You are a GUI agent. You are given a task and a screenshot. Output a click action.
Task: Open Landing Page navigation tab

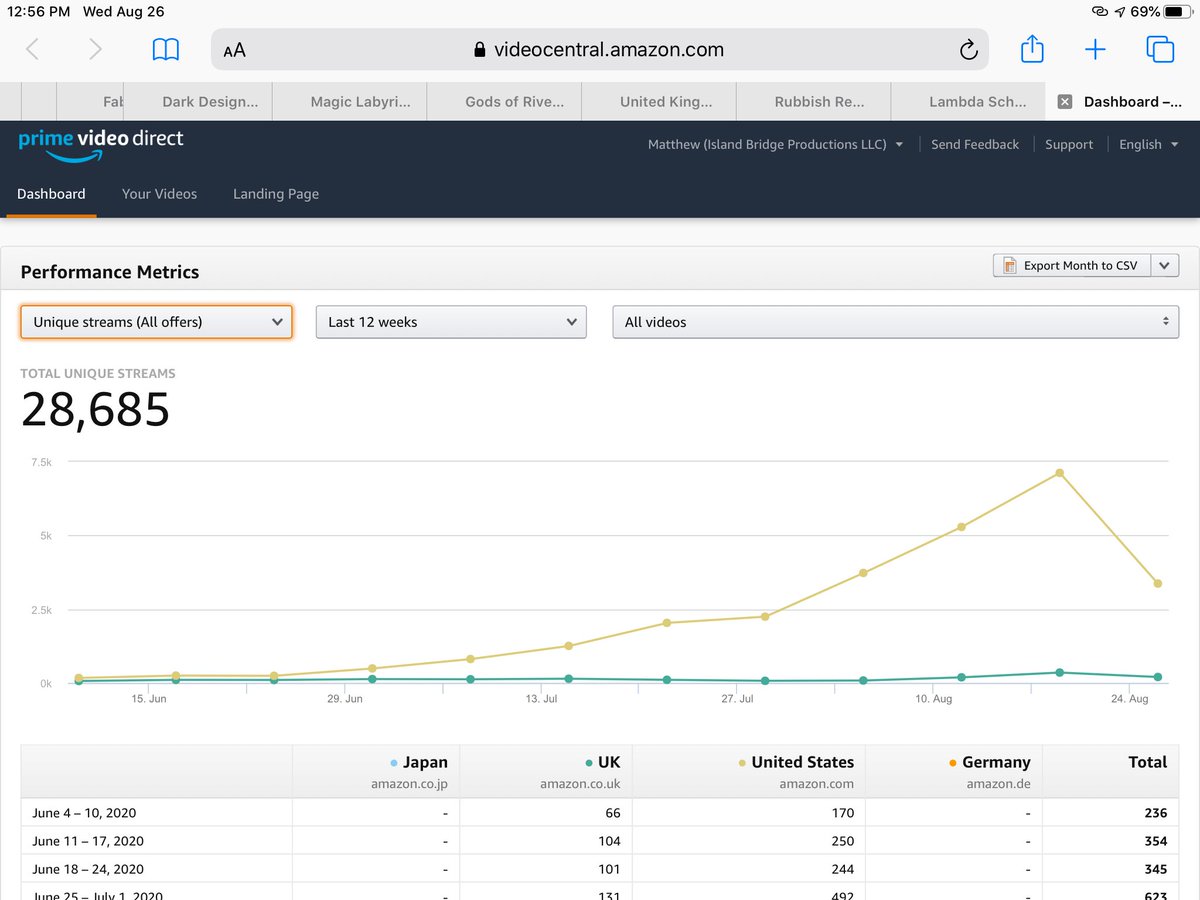pyautogui.click(x=276, y=194)
